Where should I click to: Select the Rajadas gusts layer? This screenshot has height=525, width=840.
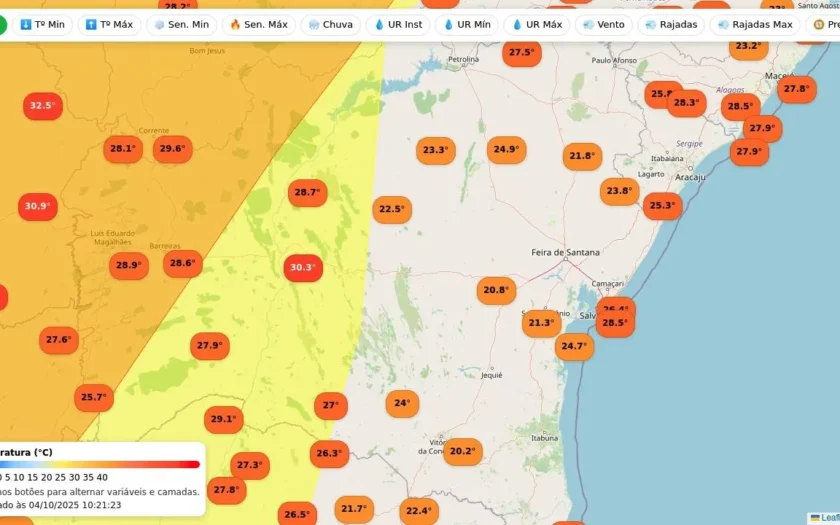point(671,25)
